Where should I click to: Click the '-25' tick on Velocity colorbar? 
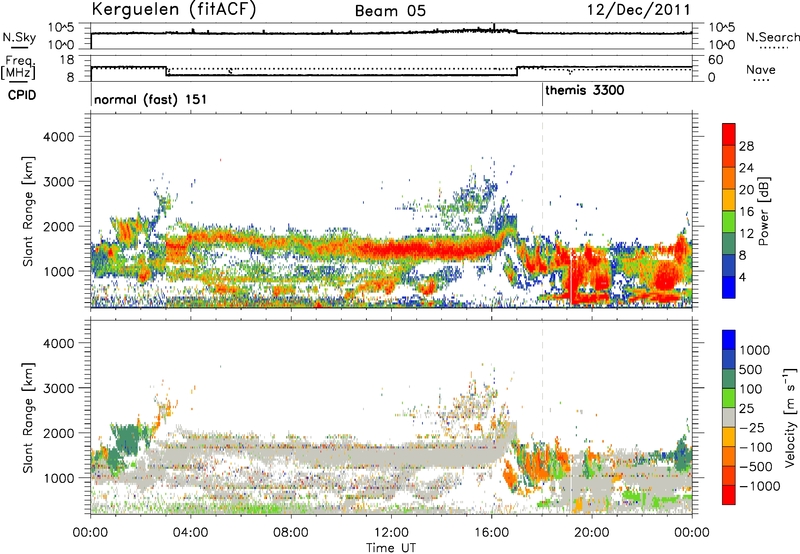click(x=752, y=427)
